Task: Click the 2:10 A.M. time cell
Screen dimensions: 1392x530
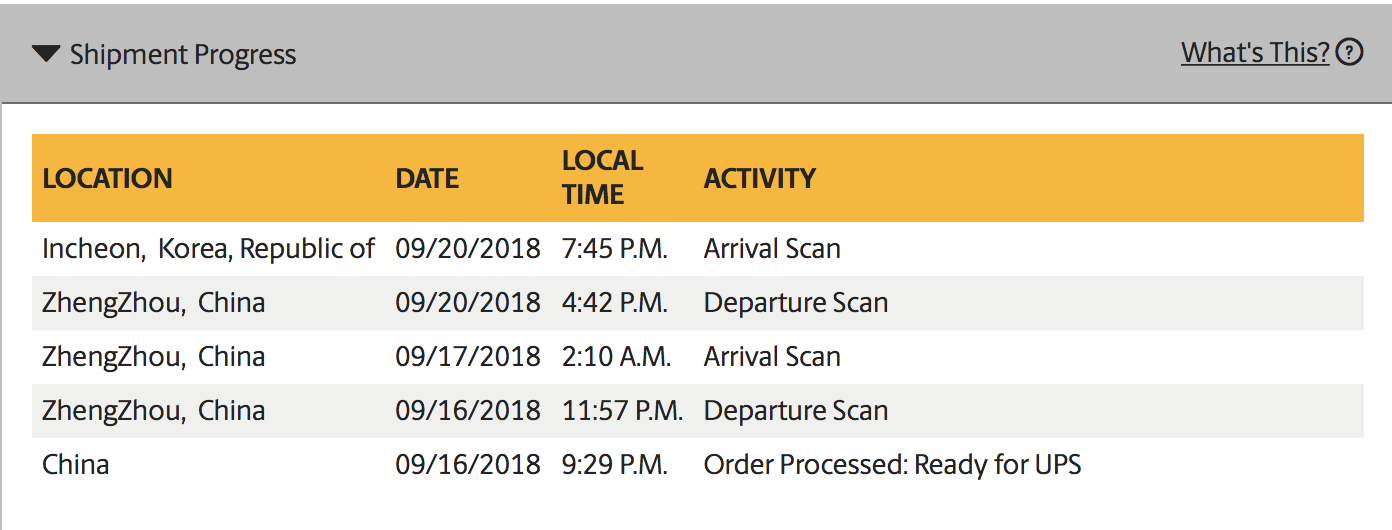Action: click(616, 357)
